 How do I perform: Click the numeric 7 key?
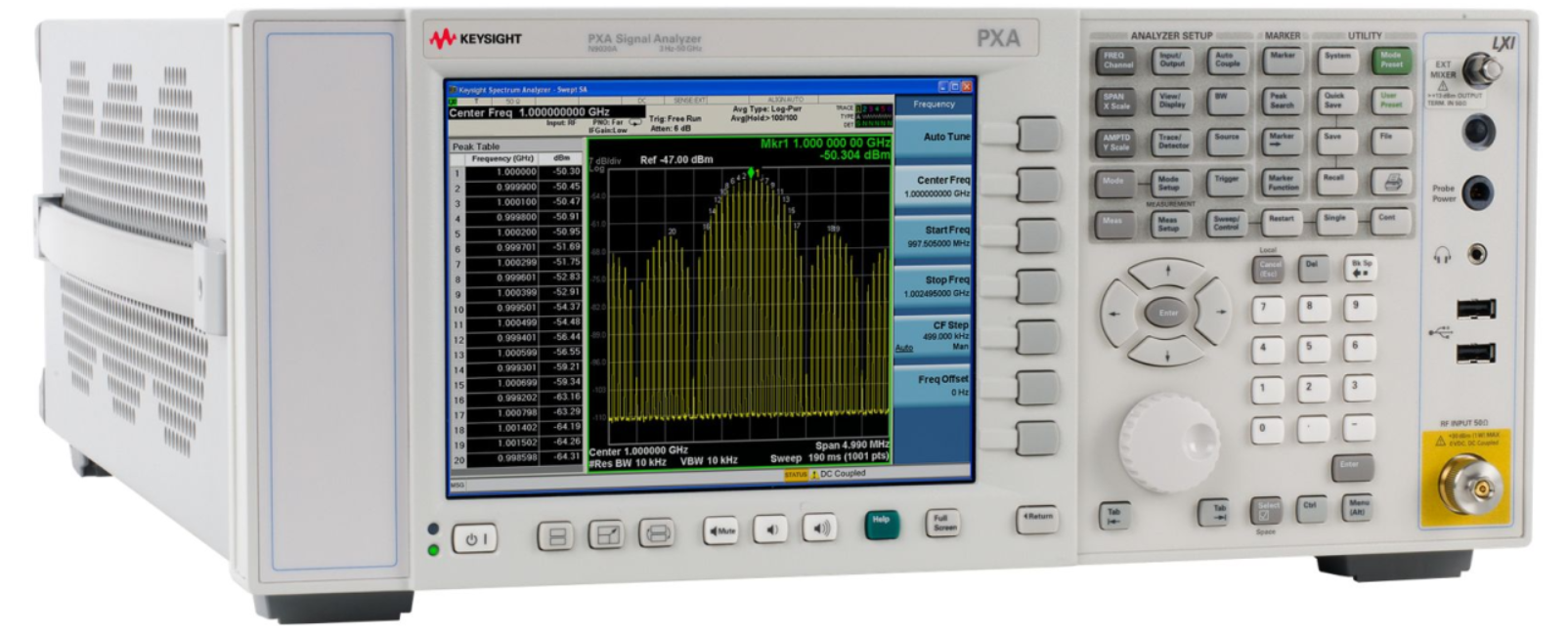click(1267, 310)
